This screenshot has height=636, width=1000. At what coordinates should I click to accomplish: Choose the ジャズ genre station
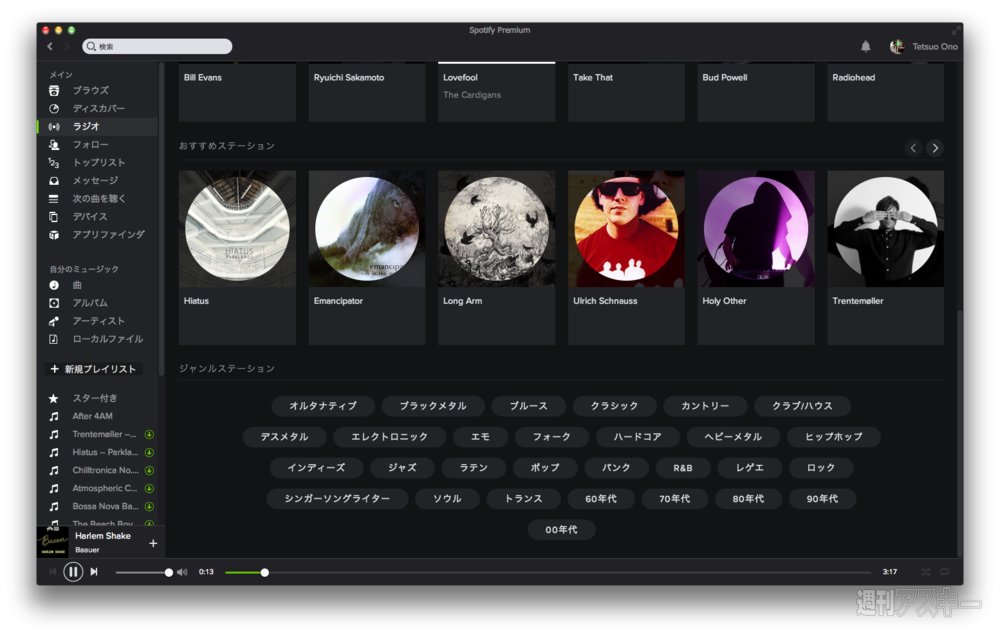pos(402,468)
